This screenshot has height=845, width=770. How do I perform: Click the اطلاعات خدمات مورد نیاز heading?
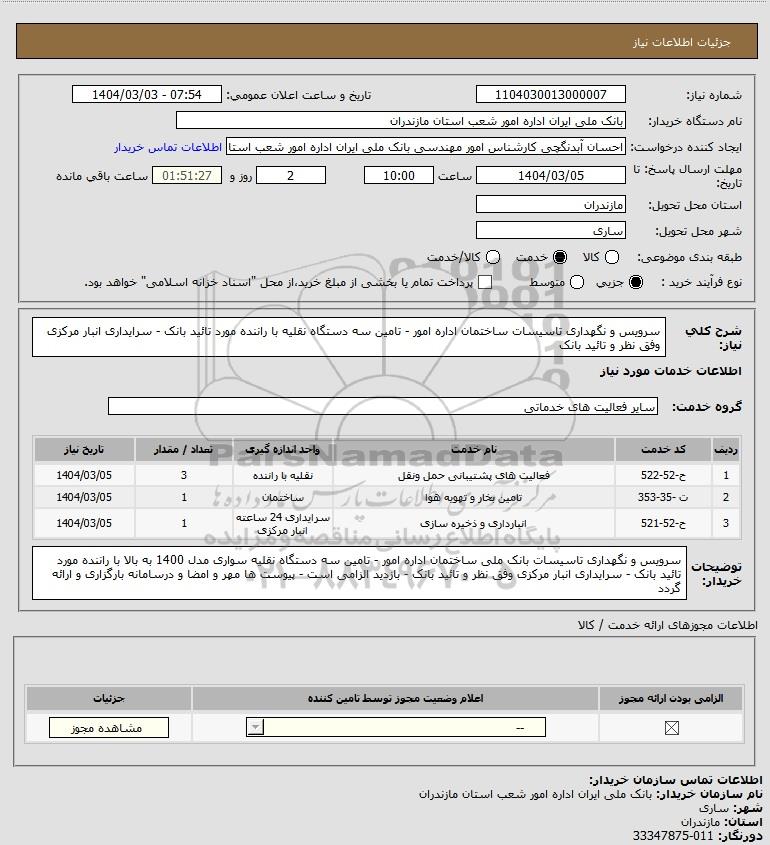tap(671, 371)
